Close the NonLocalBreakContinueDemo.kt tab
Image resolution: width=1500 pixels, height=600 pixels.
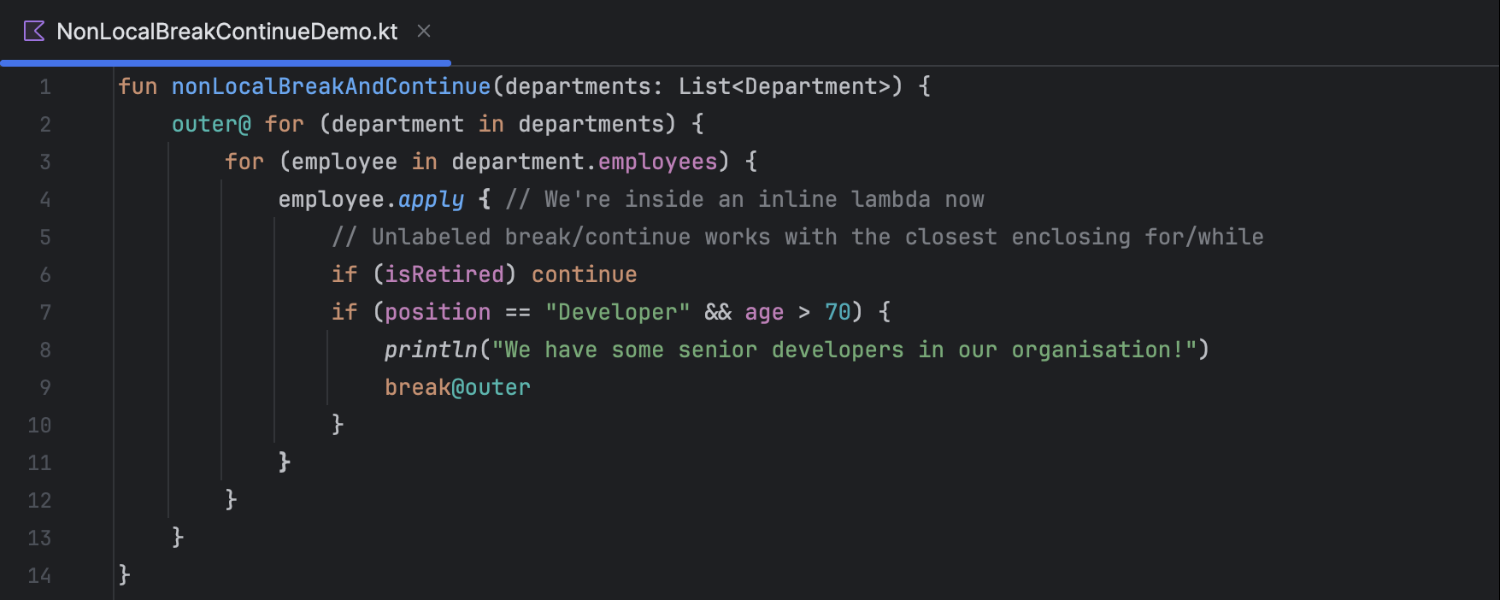pos(422,31)
